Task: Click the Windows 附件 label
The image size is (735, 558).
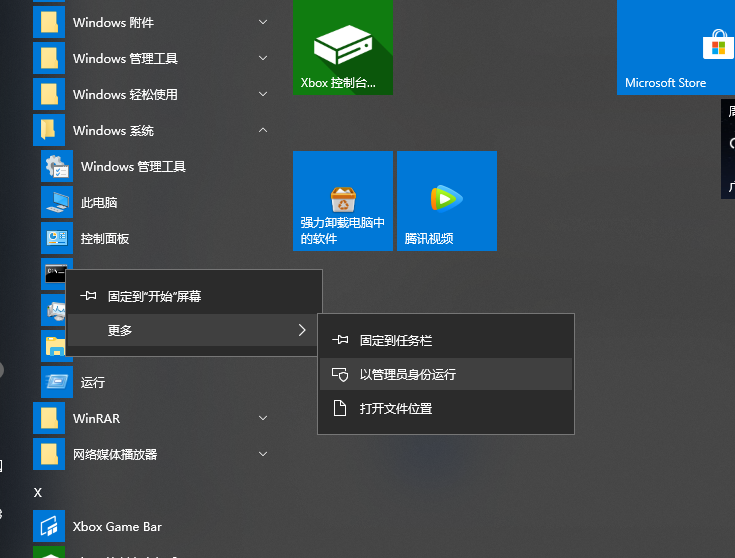Action: point(113,22)
